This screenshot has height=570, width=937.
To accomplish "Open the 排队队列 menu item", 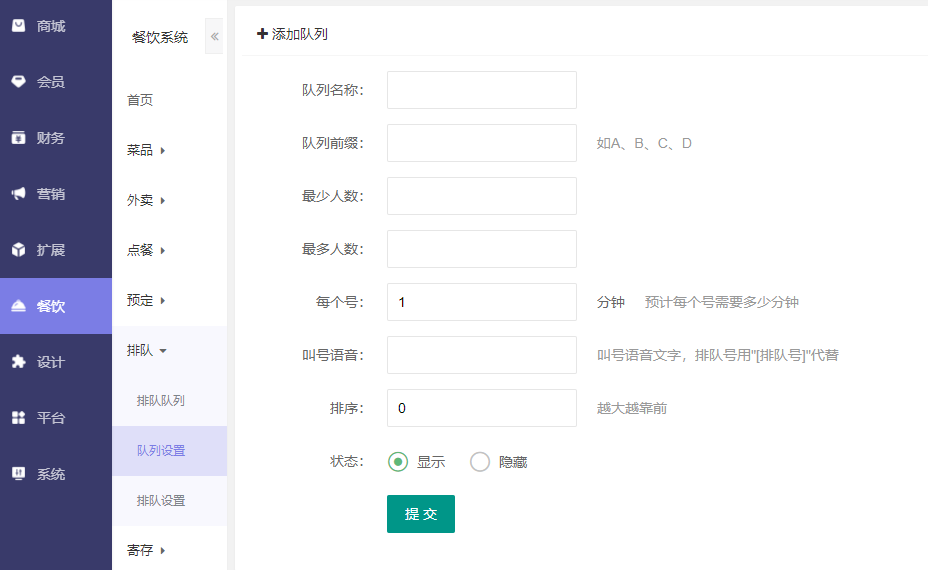I will coord(161,400).
